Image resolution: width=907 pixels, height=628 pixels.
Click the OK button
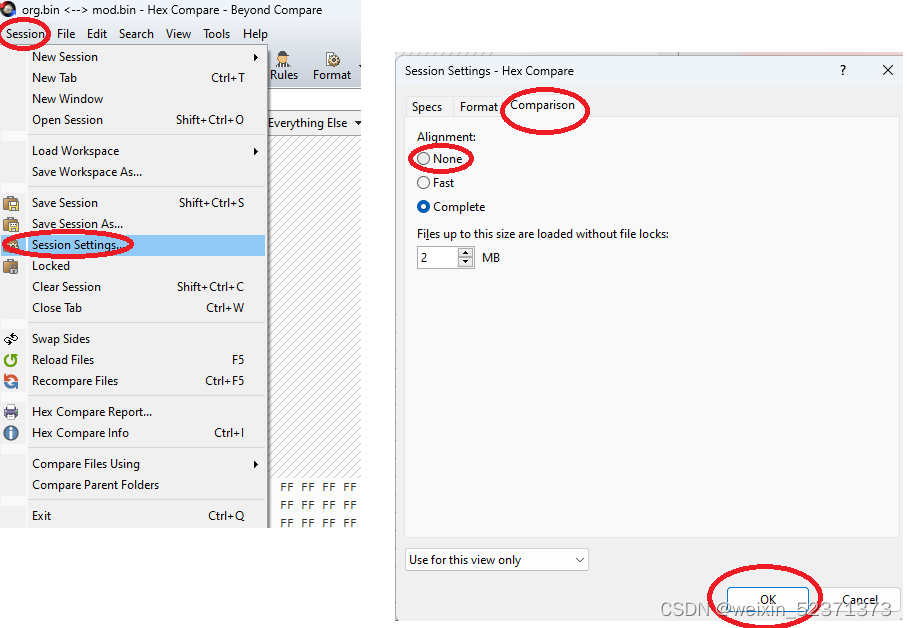point(768,600)
